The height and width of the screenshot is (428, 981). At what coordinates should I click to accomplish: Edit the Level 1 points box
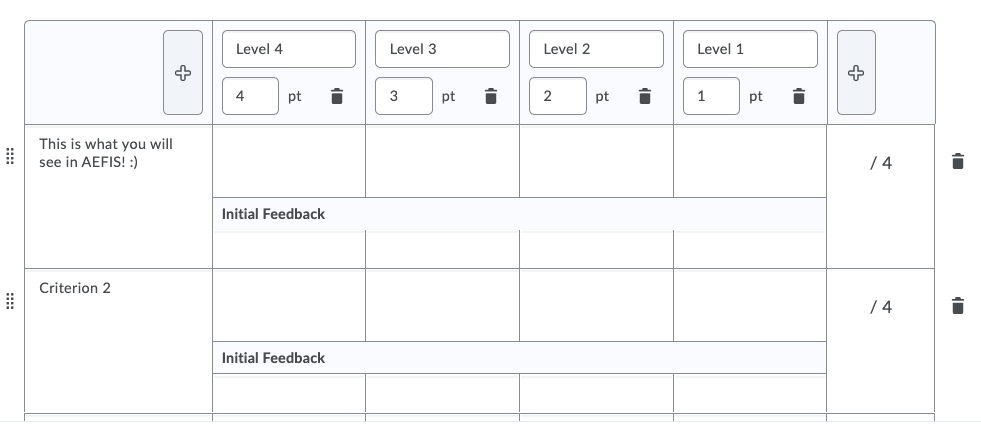712,97
